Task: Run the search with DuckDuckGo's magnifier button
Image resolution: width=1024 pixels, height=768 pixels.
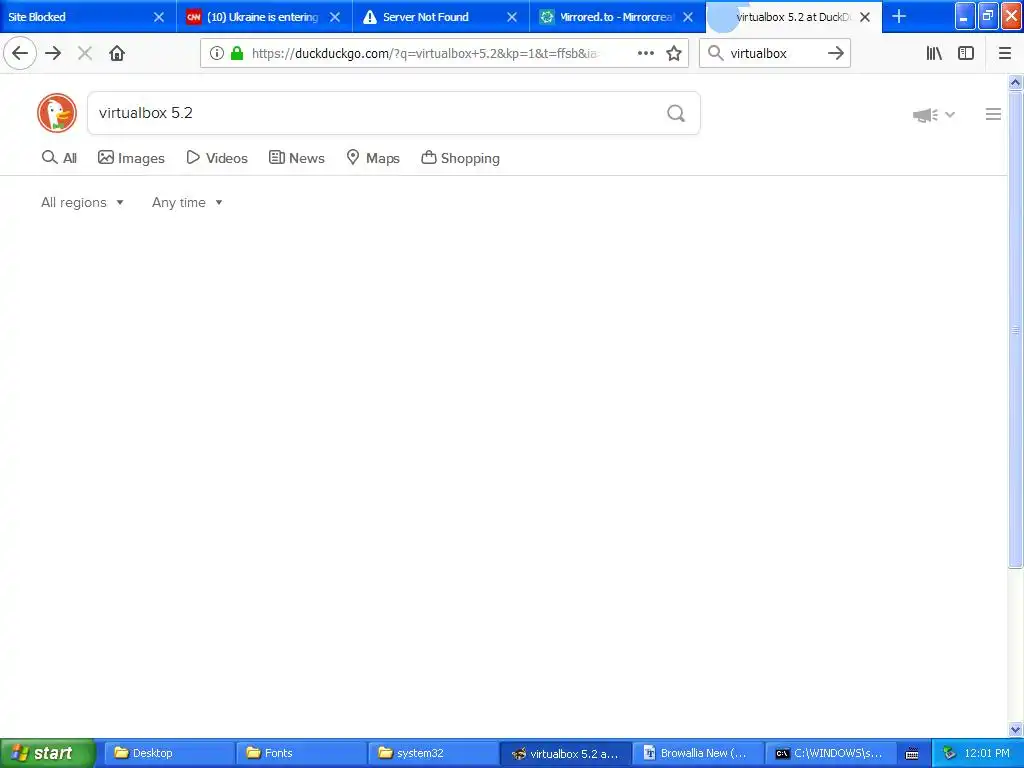Action: (676, 114)
